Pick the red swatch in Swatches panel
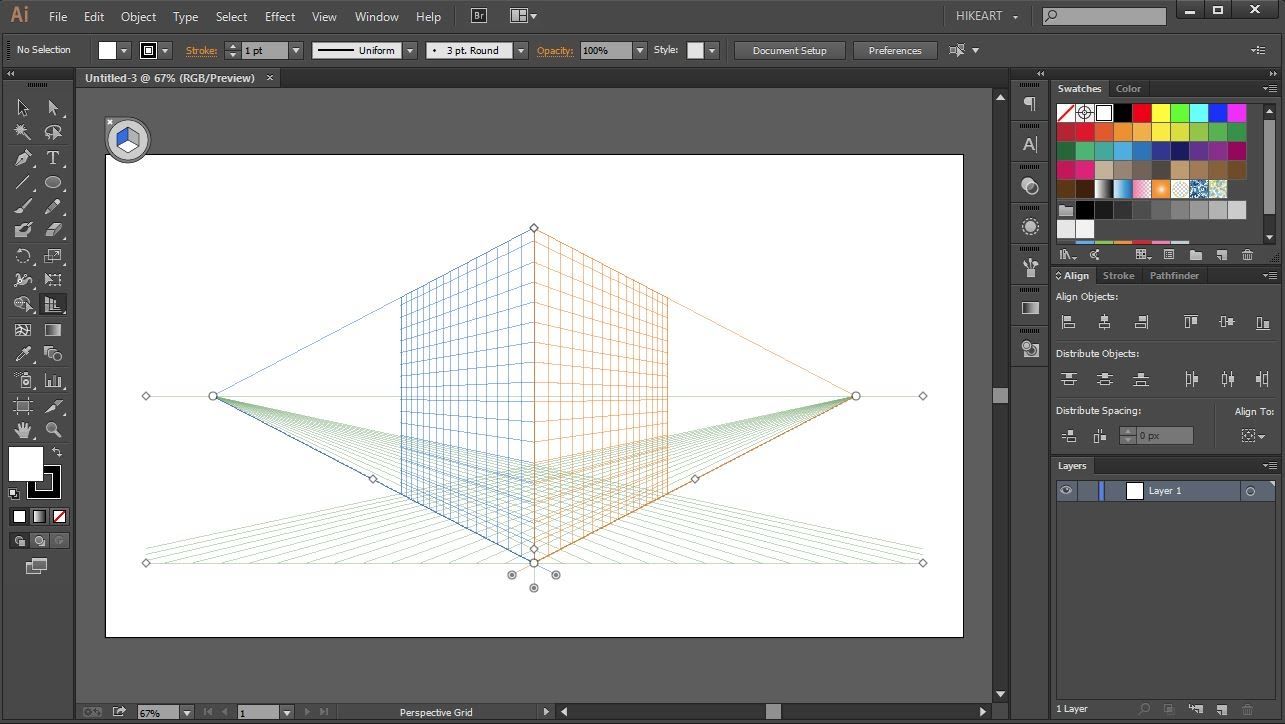The width and height of the screenshot is (1285, 724). coord(1142,113)
